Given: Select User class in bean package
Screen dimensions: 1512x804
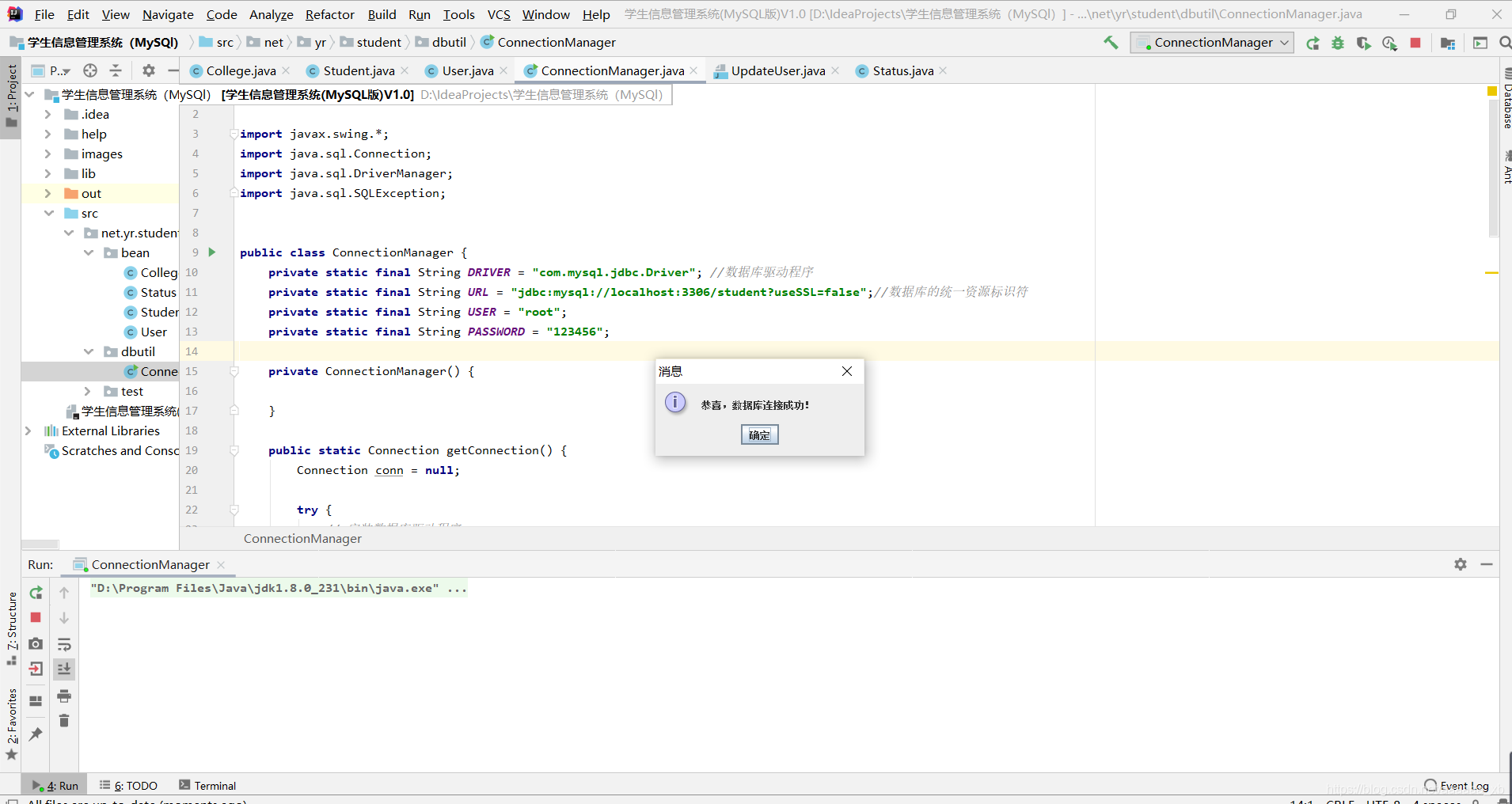Looking at the screenshot, I should pos(146,332).
